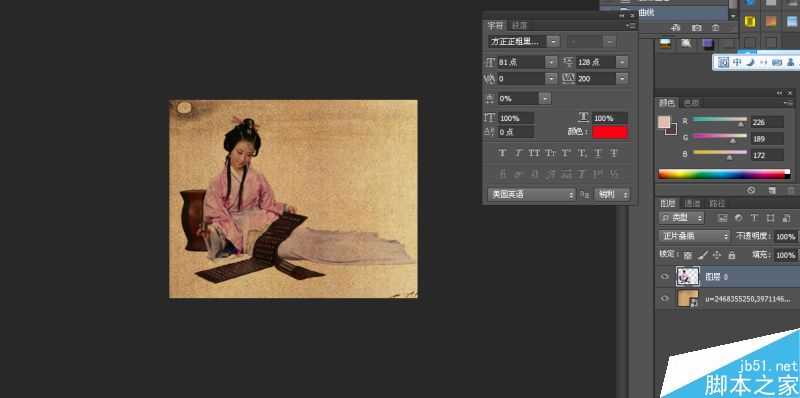Switch to the 段落 tab
This screenshot has width=800, height=398.
[x=519, y=25]
